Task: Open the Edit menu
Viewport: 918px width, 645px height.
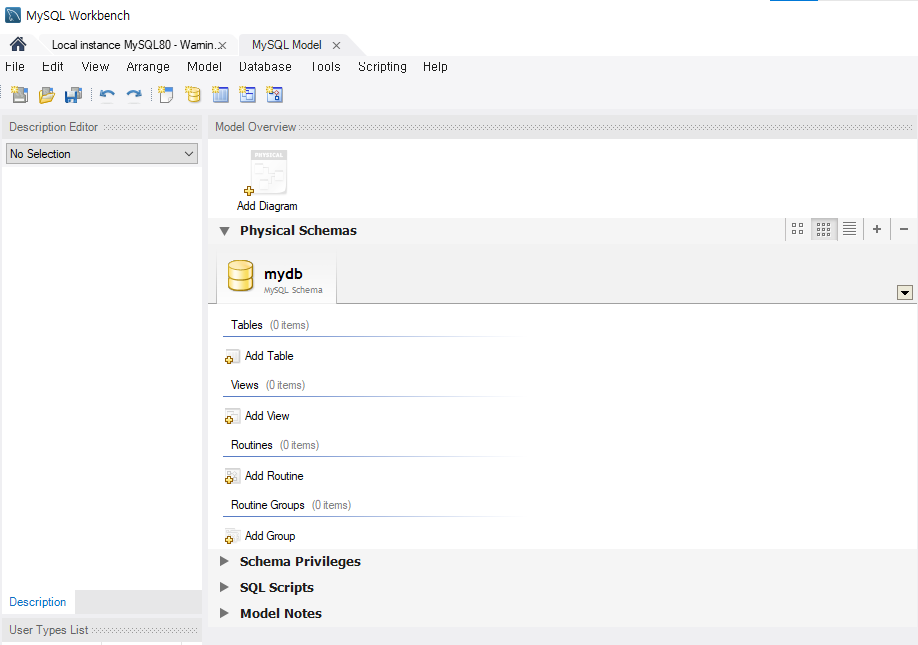Action: click(52, 67)
